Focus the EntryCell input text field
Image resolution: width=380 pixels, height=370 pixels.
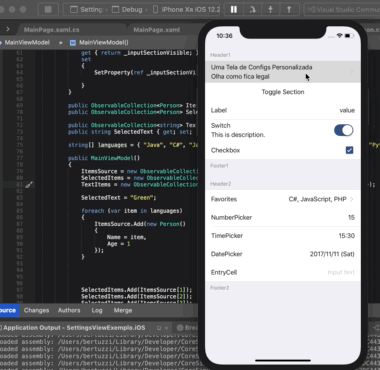tap(341, 272)
